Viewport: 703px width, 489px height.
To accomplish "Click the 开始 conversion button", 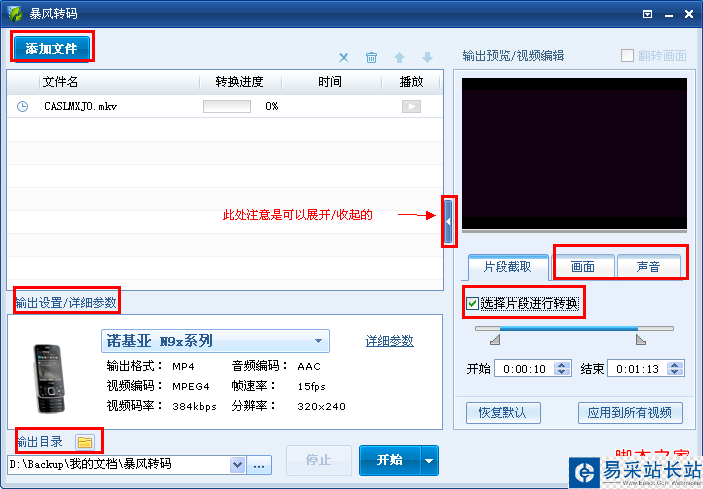I will (390, 460).
